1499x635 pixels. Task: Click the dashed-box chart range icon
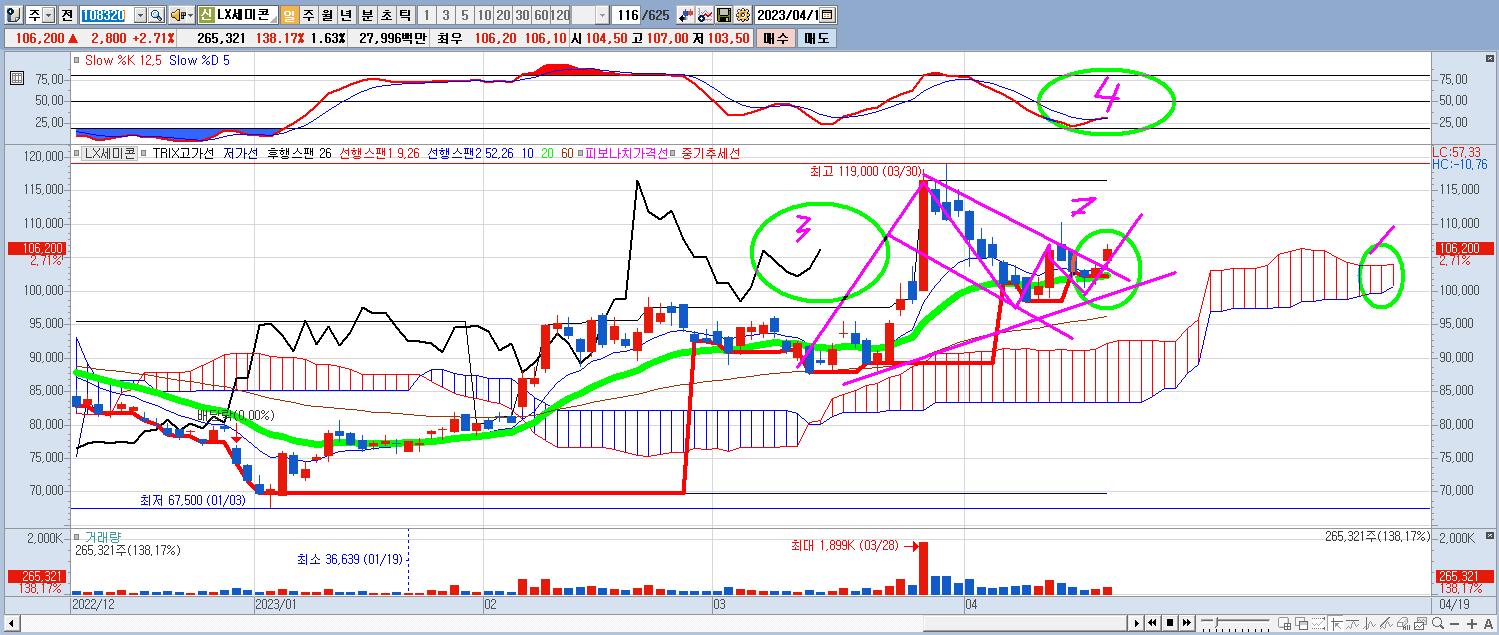tap(1319, 623)
